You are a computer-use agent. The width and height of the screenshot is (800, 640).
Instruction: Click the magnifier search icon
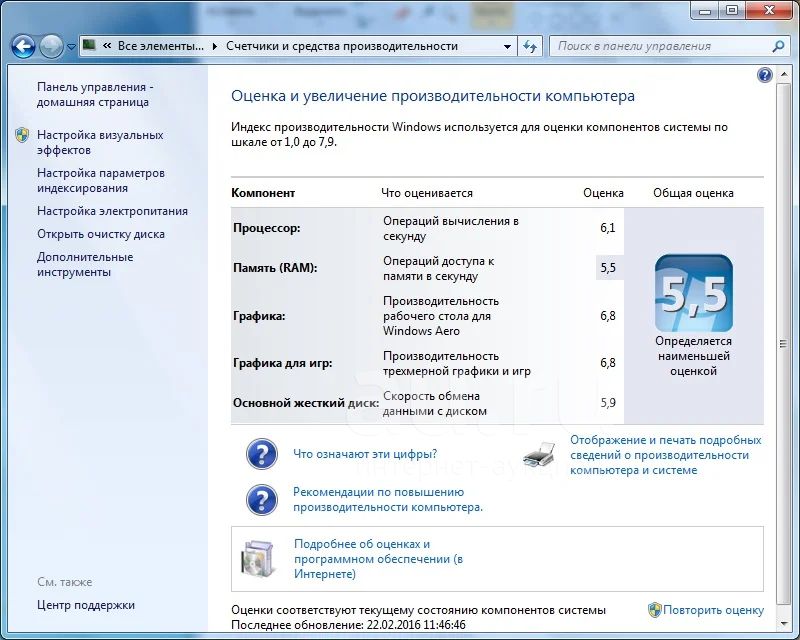778,46
